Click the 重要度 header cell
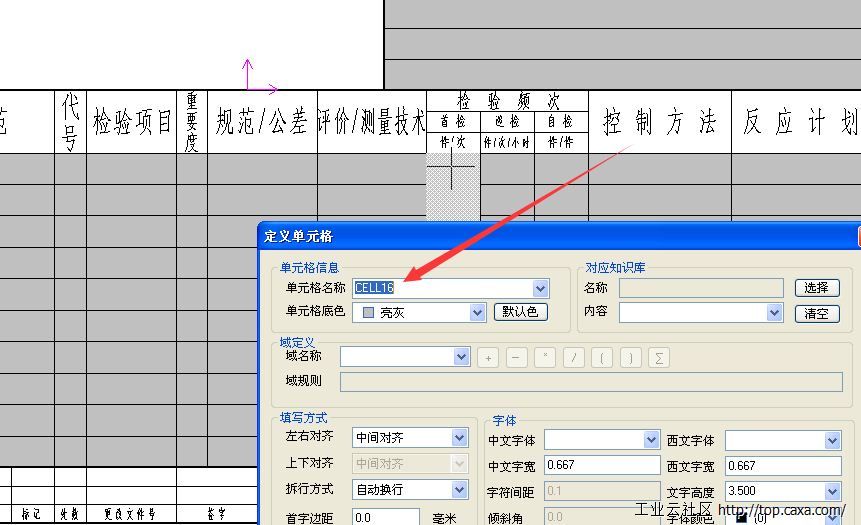 pos(192,122)
